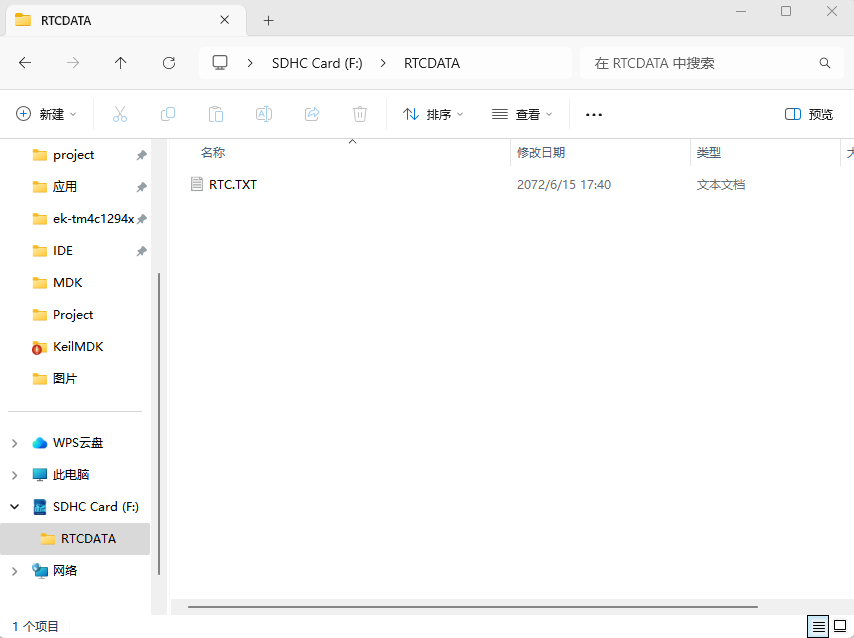Click the Rename icon in toolbar
Viewport: 854px width, 638px height.
coord(264,115)
